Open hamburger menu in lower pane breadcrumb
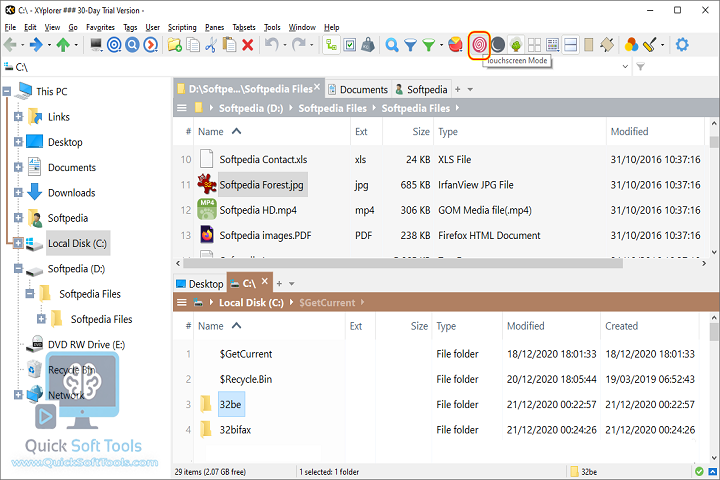The image size is (720, 480). [x=182, y=303]
